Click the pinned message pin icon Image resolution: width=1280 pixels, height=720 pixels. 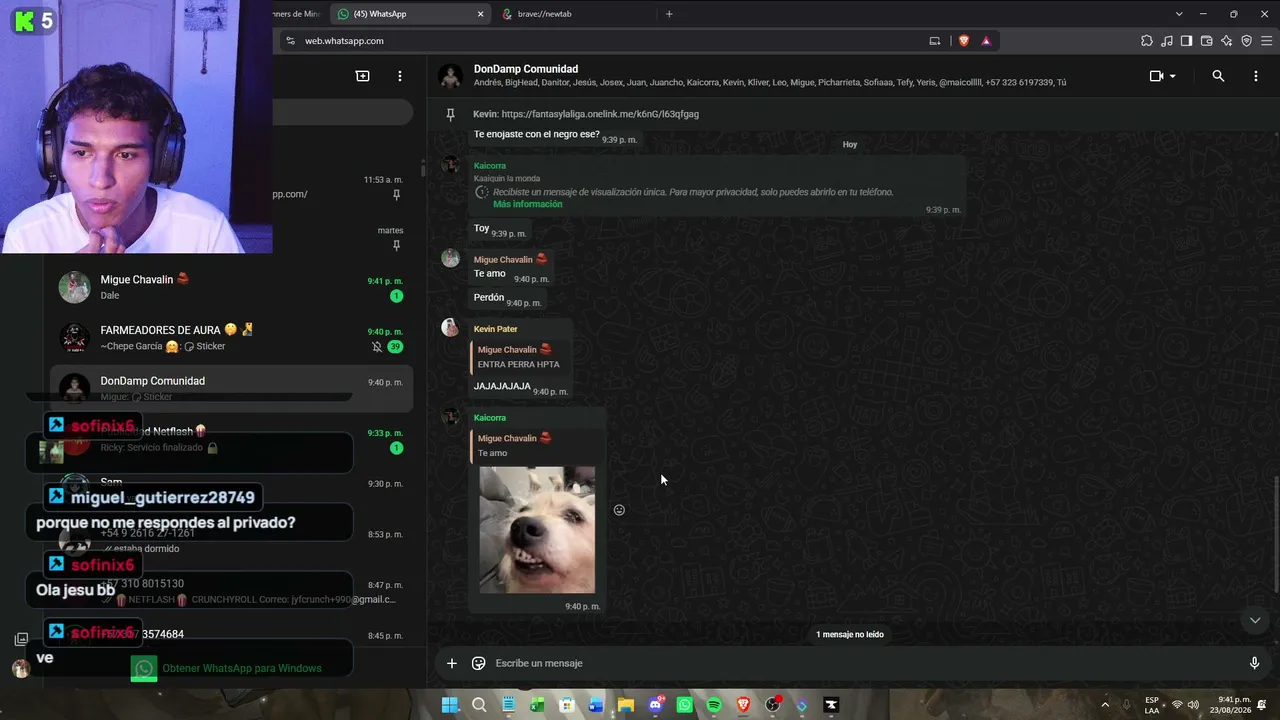451,114
